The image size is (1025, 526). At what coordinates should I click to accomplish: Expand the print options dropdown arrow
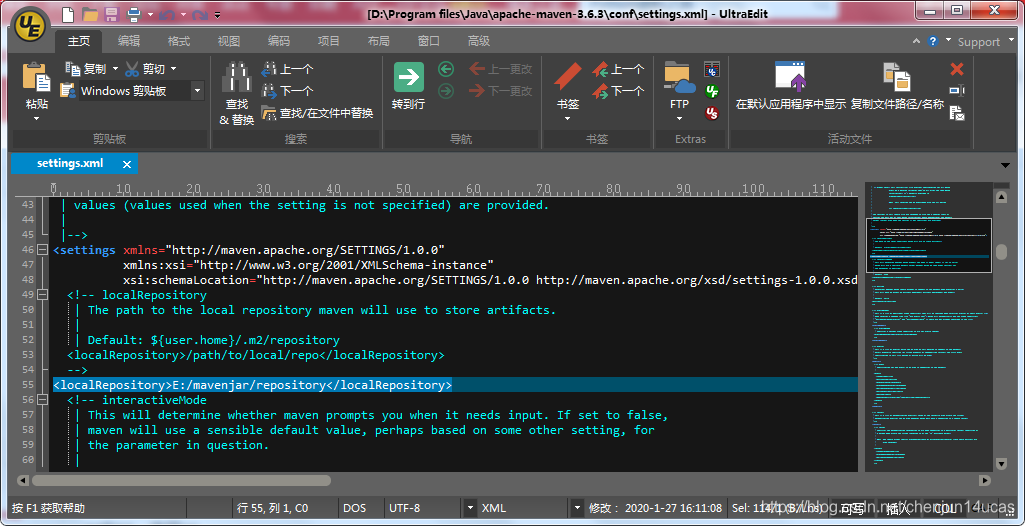(x=150, y=14)
